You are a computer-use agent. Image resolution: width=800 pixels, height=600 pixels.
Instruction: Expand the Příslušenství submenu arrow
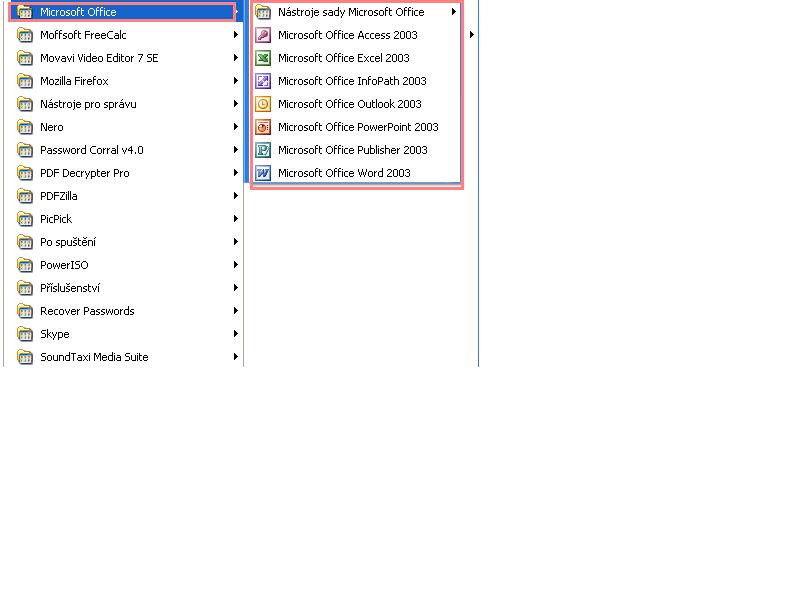tap(236, 287)
